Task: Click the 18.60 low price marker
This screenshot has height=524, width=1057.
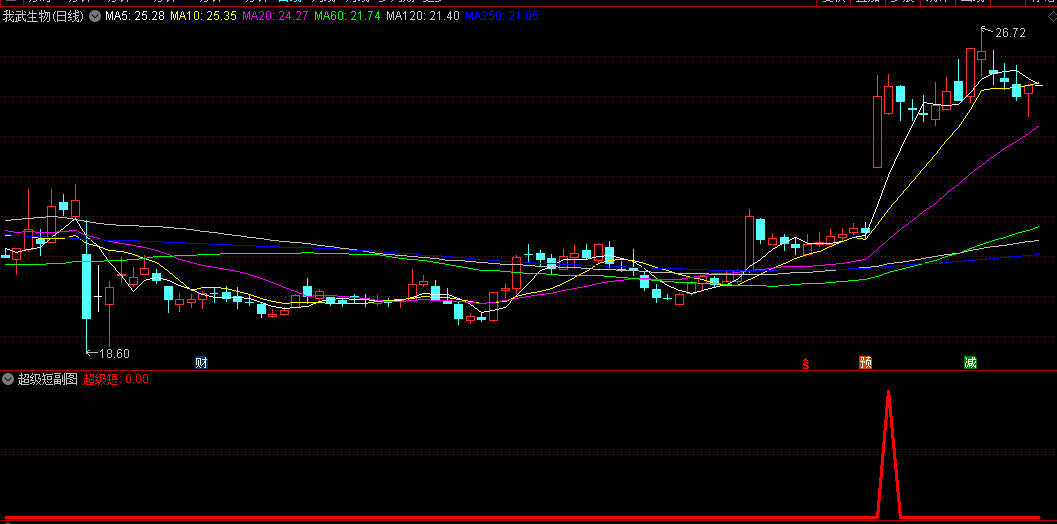Action: (114, 353)
